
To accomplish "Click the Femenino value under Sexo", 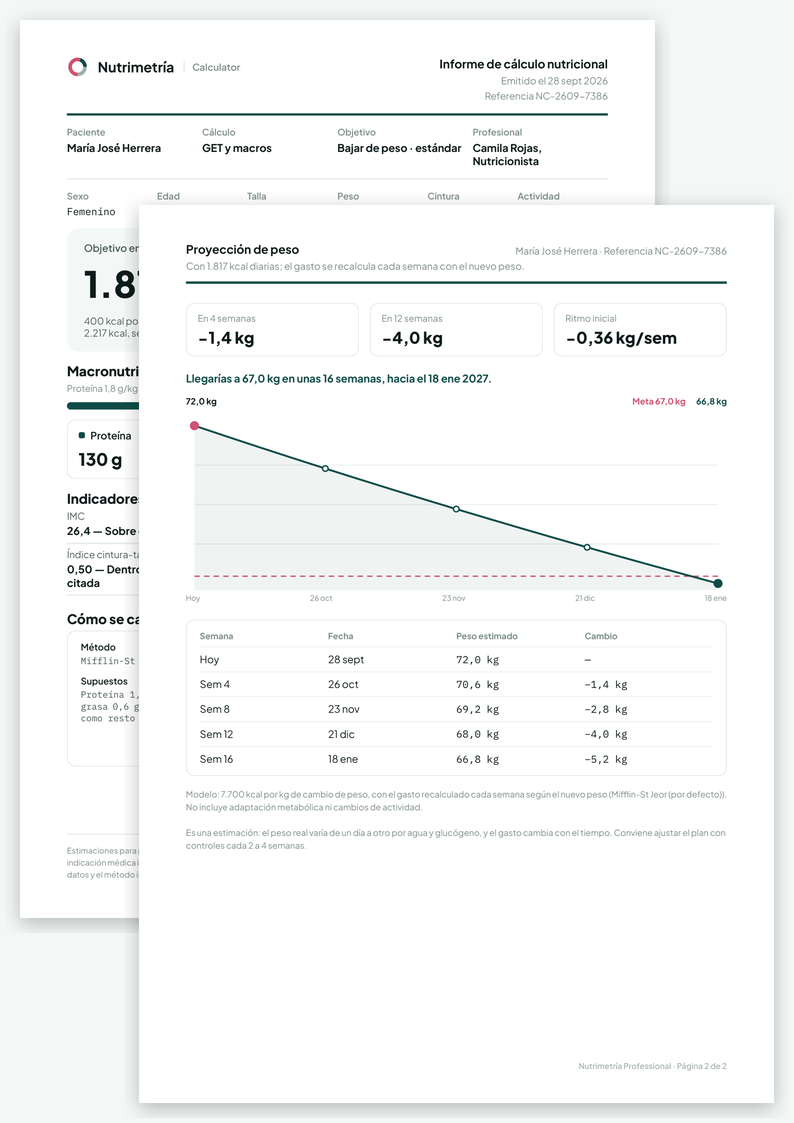I will click(x=91, y=212).
